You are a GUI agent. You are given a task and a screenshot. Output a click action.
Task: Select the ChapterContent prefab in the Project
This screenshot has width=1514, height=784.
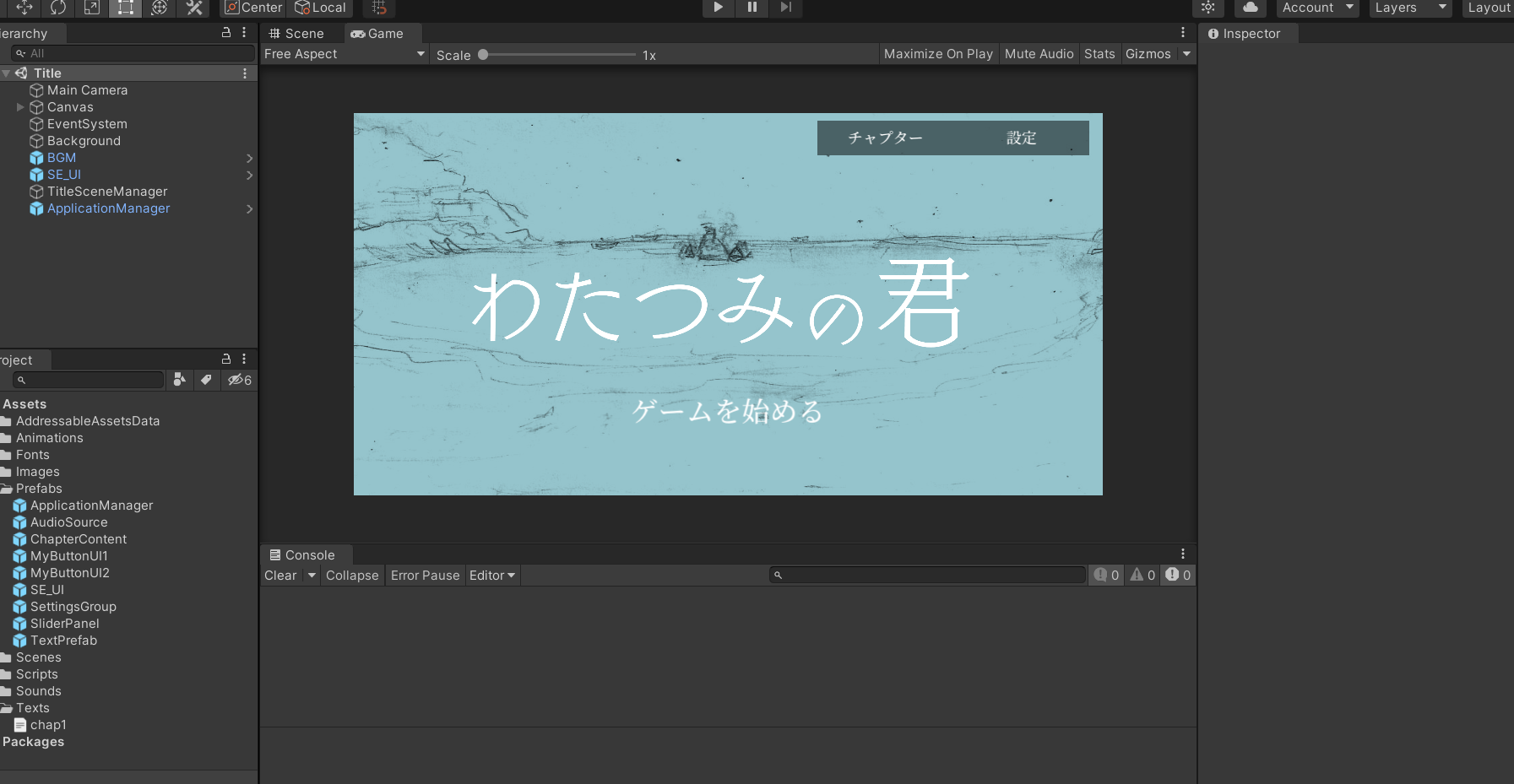[79, 539]
